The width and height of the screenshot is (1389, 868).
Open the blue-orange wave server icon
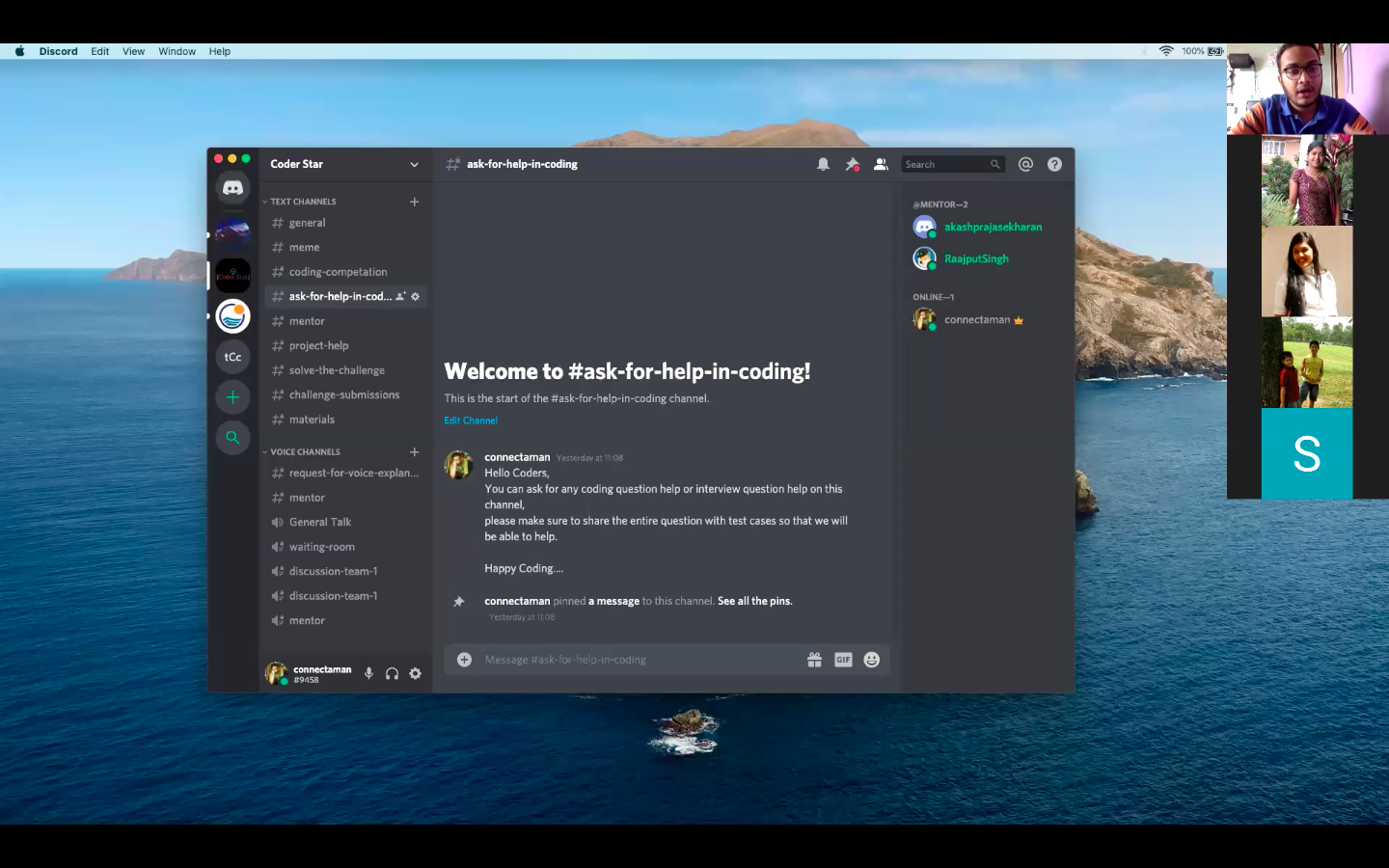(x=232, y=316)
